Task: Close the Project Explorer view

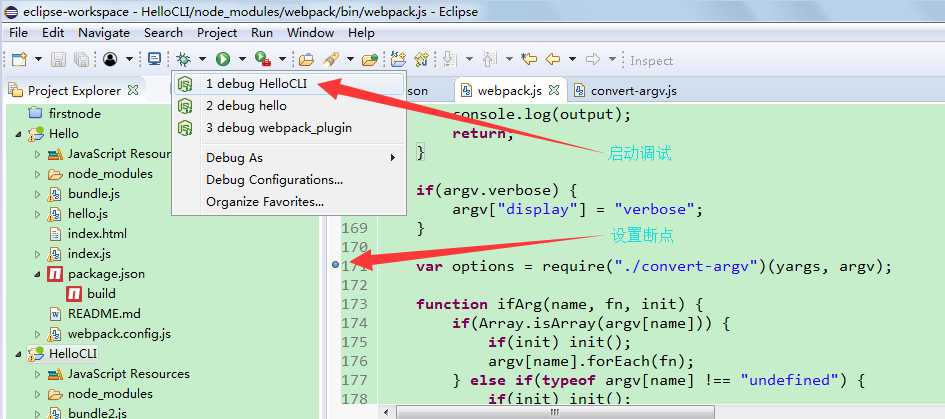Action: coord(133,90)
